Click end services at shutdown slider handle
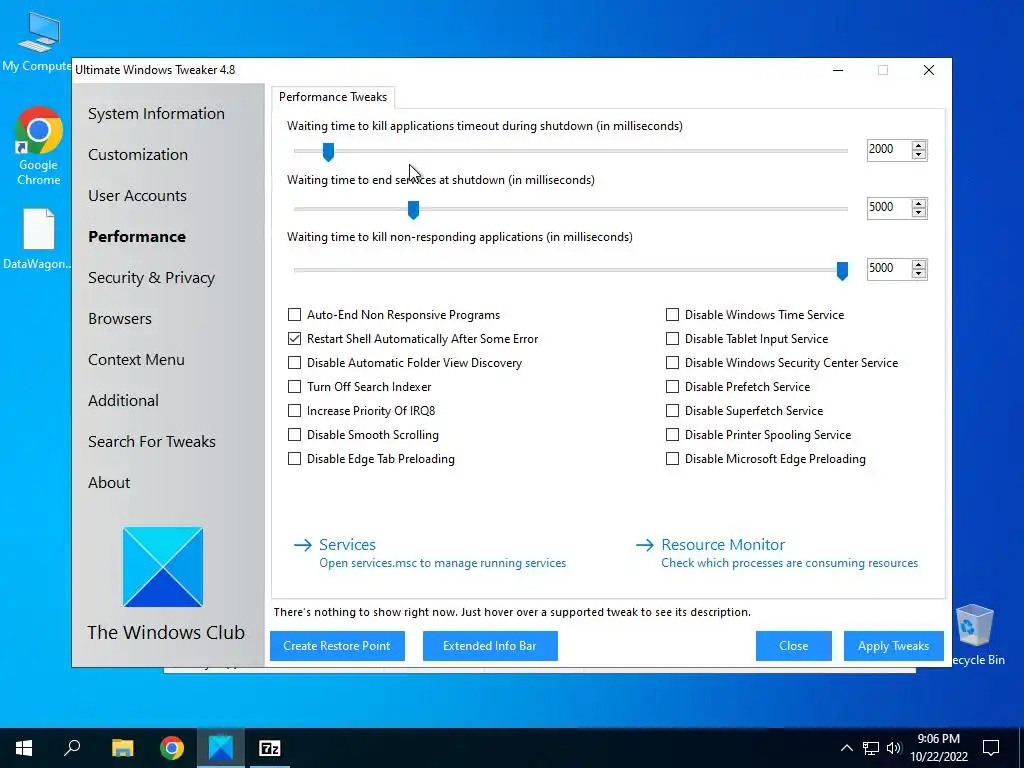This screenshot has width=1024, height=768. (x=413, y=210)
